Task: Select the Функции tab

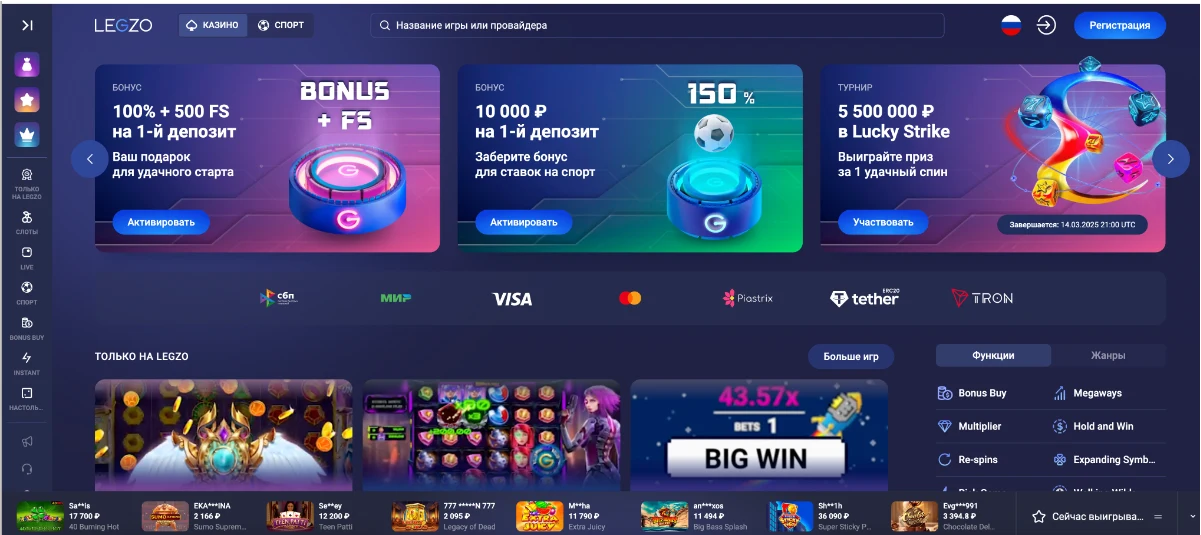Action: coord(993,355)
